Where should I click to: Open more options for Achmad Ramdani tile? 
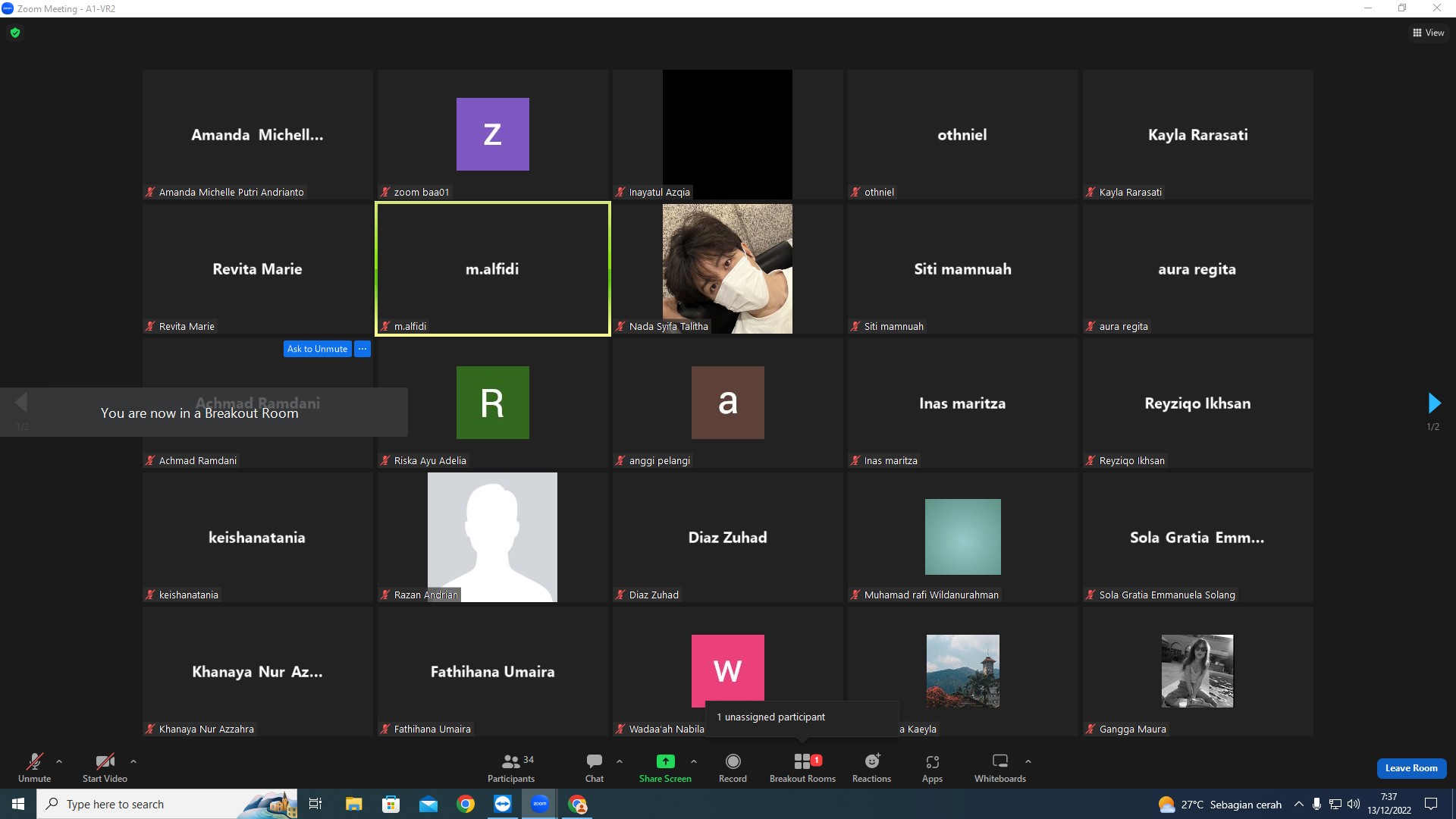[362, 349]
